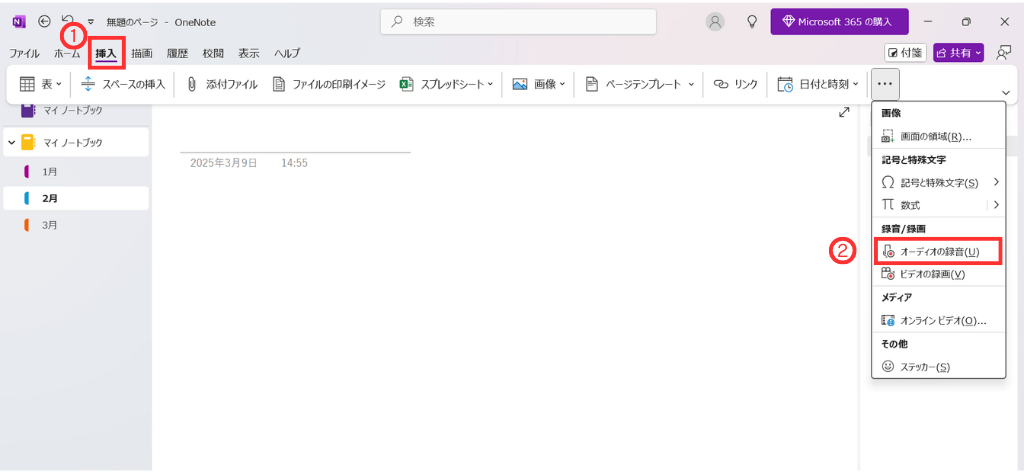
Task: Click the Link insert icon
Action: pyautogui.click(x=720, y=85)
